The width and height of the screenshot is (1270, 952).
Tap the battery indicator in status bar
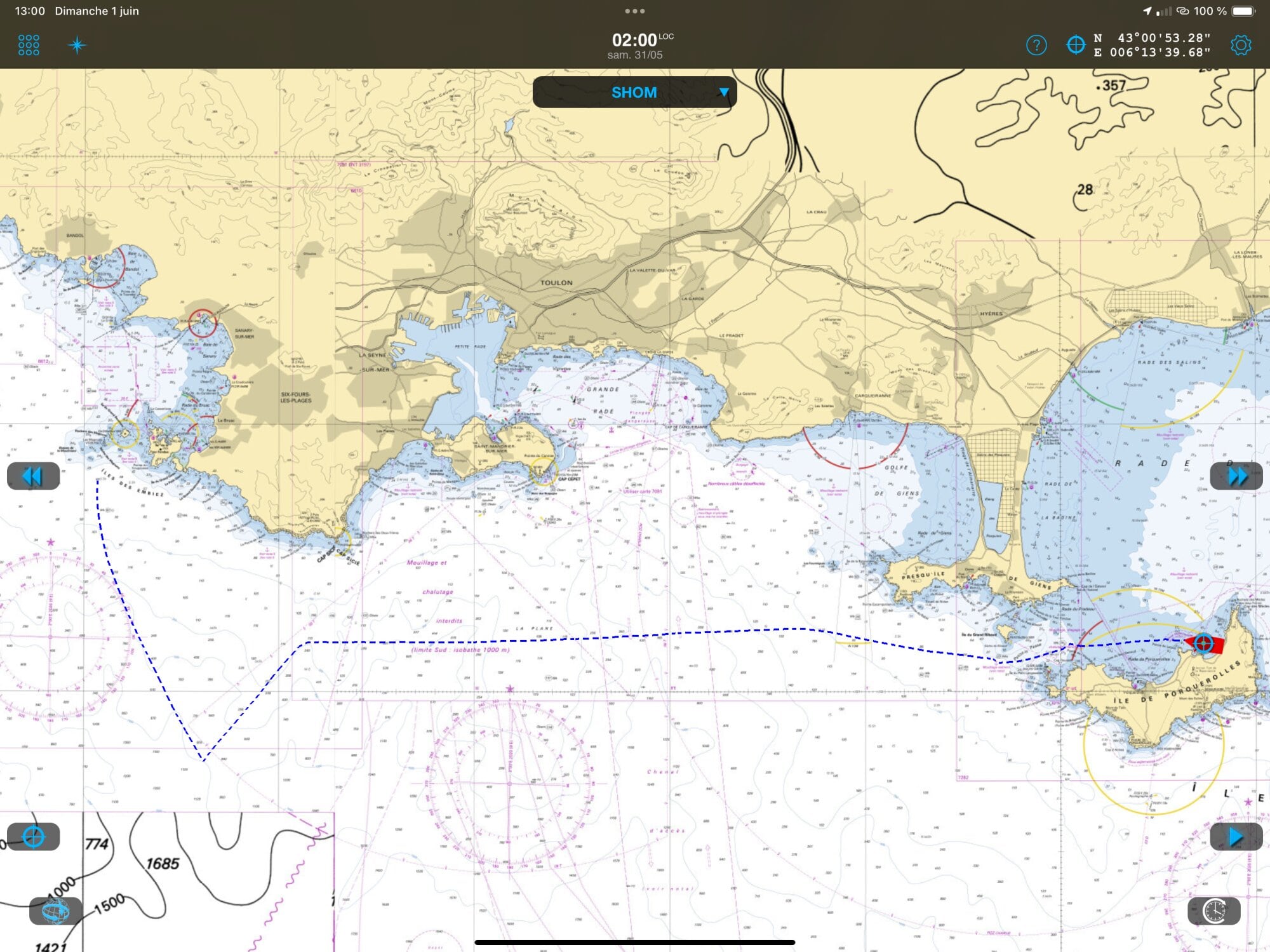1243,11
